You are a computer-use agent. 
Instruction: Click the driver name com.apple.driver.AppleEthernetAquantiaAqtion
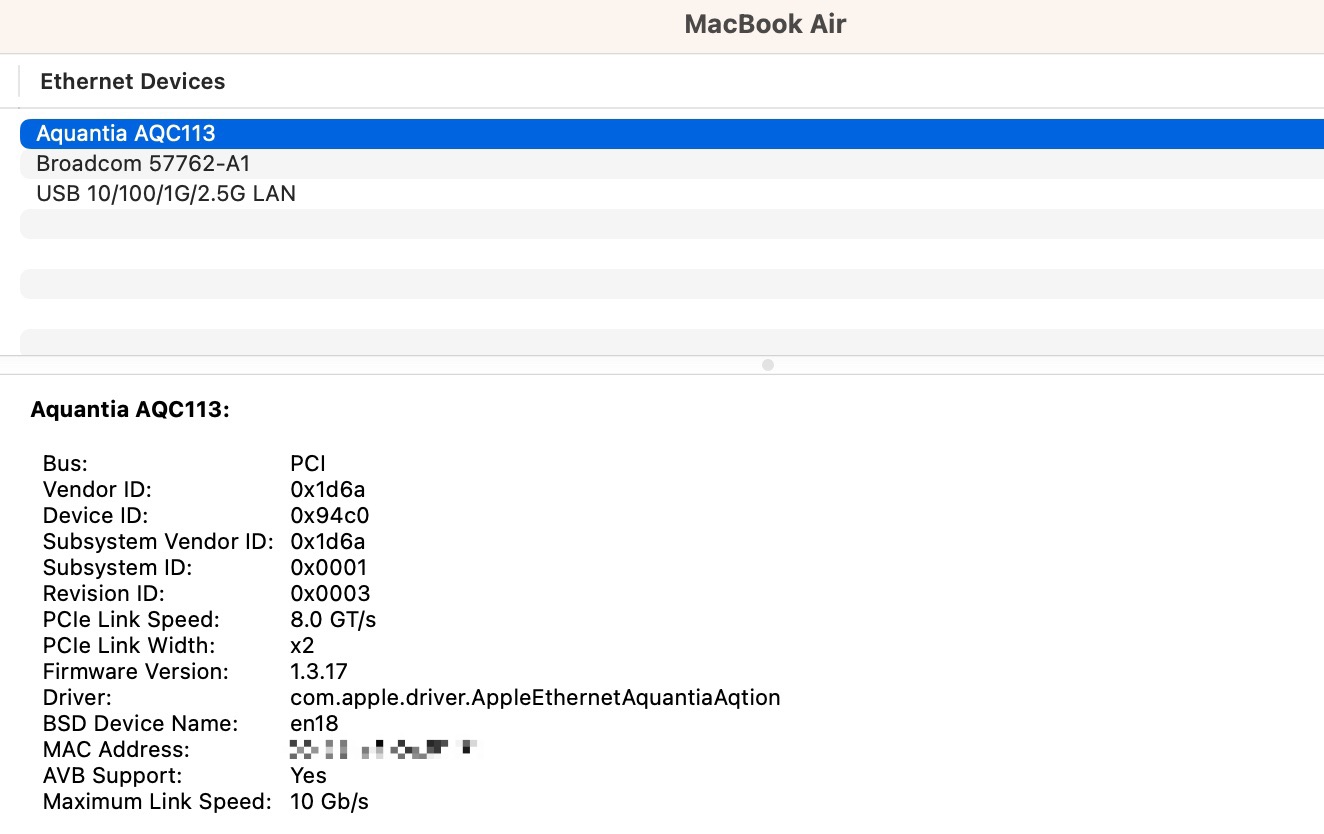(535, 698)
